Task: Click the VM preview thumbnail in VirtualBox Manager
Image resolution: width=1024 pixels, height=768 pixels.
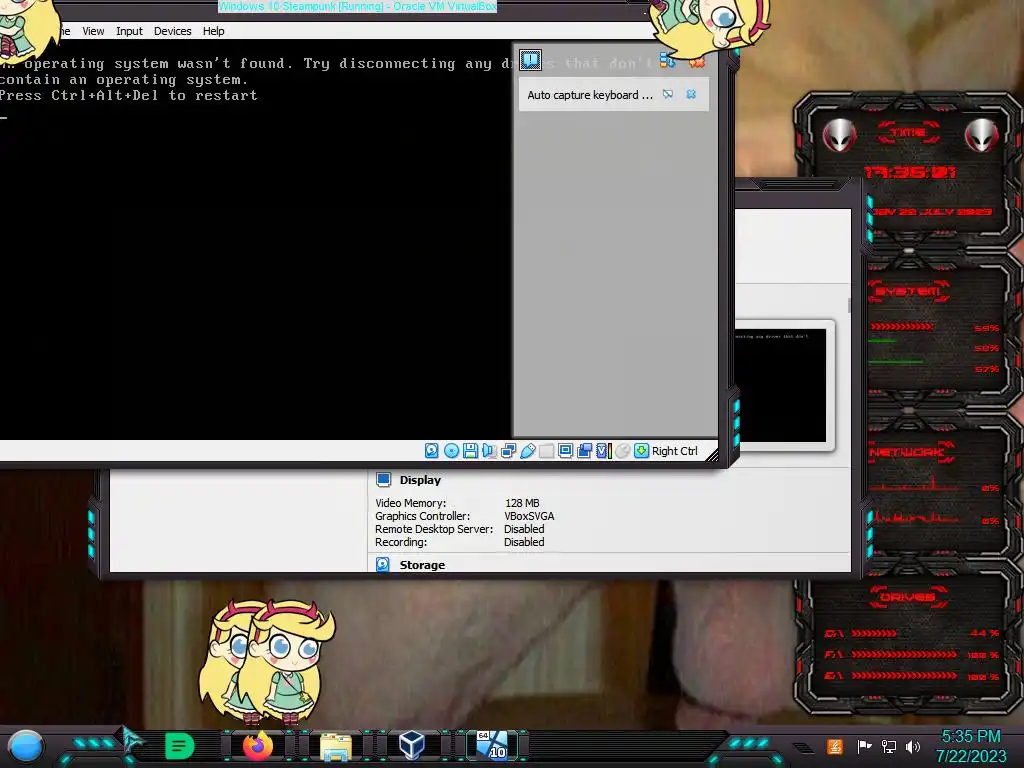Action: coord(781,385)
